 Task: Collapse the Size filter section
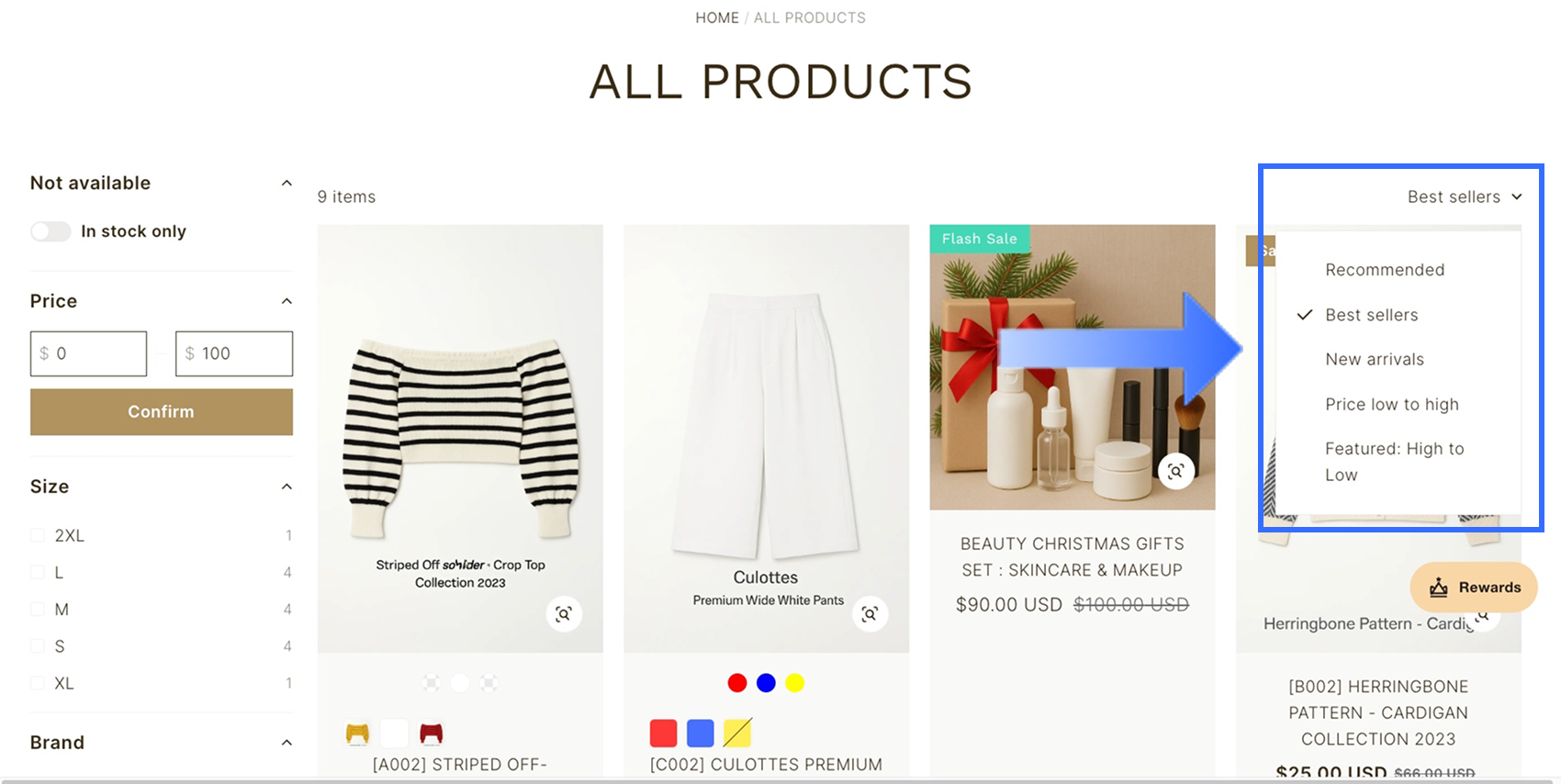tap(286, 487)
